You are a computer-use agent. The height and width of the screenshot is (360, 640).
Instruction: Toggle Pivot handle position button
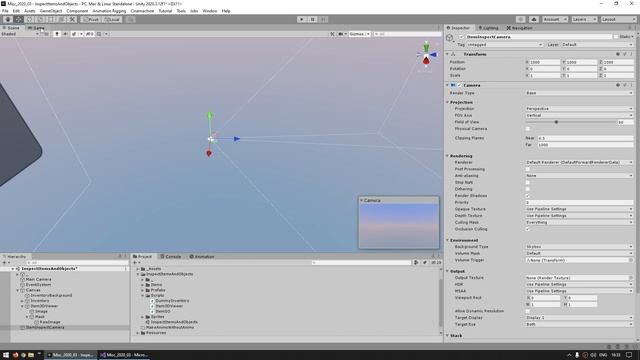[x=91, y=19]
